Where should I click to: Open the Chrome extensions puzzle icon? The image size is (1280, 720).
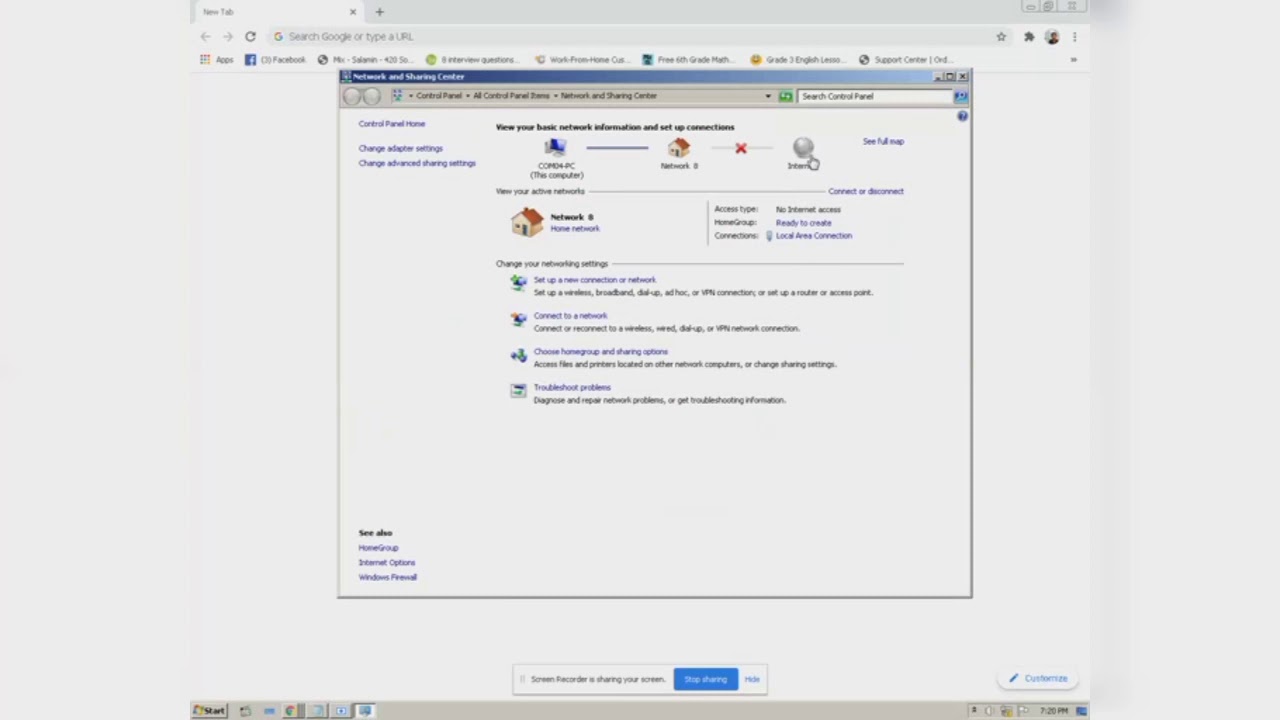coord(1029,36)
